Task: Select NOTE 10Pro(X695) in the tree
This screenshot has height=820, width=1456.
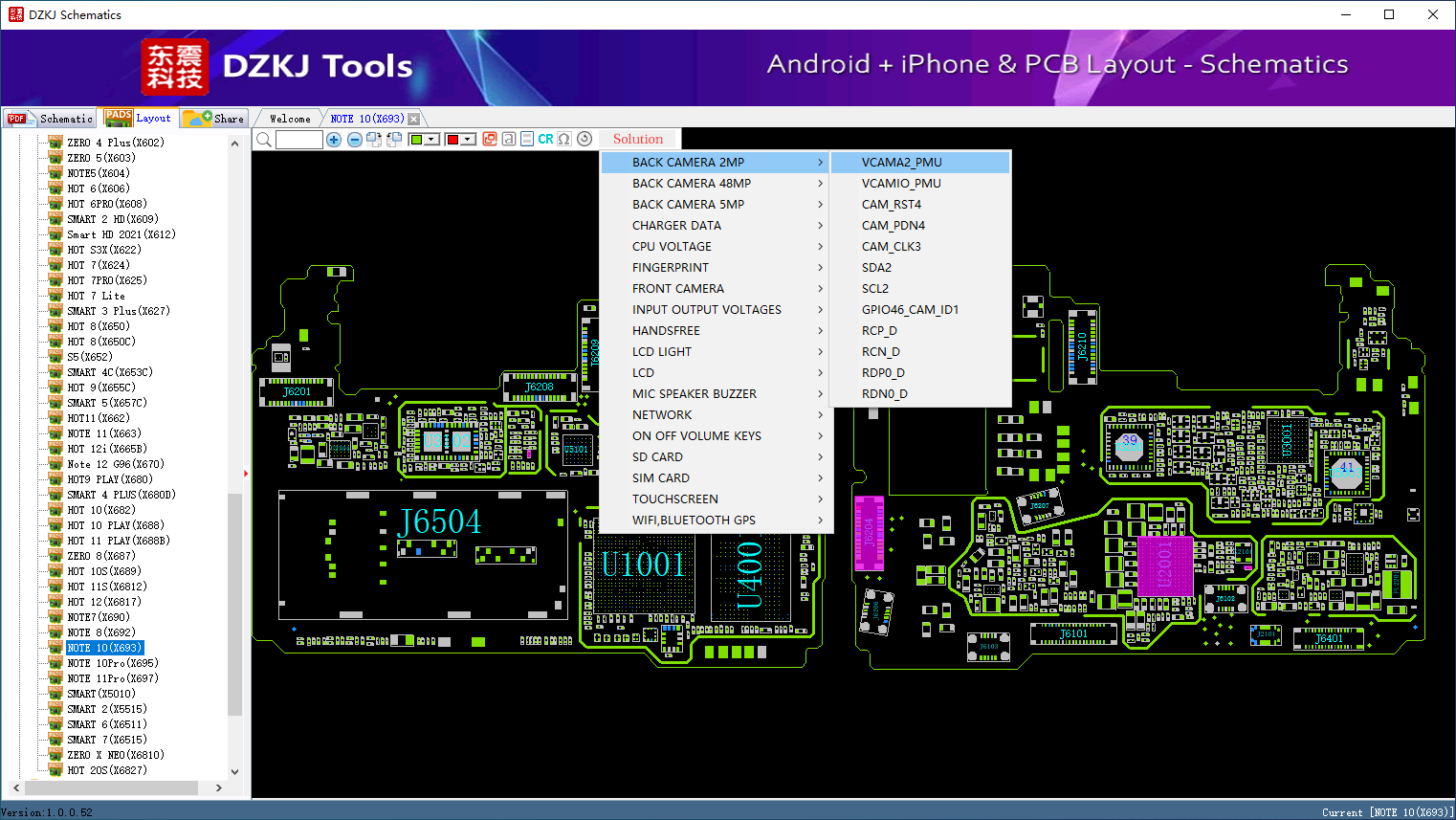Action: pos(113,663)
